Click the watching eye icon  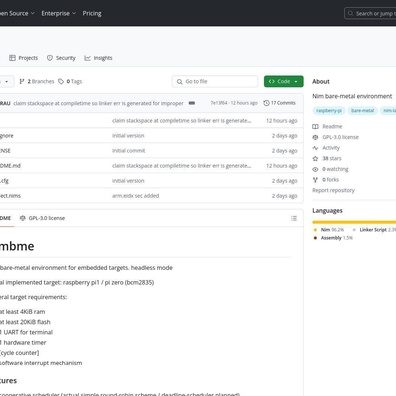[315, 169]
